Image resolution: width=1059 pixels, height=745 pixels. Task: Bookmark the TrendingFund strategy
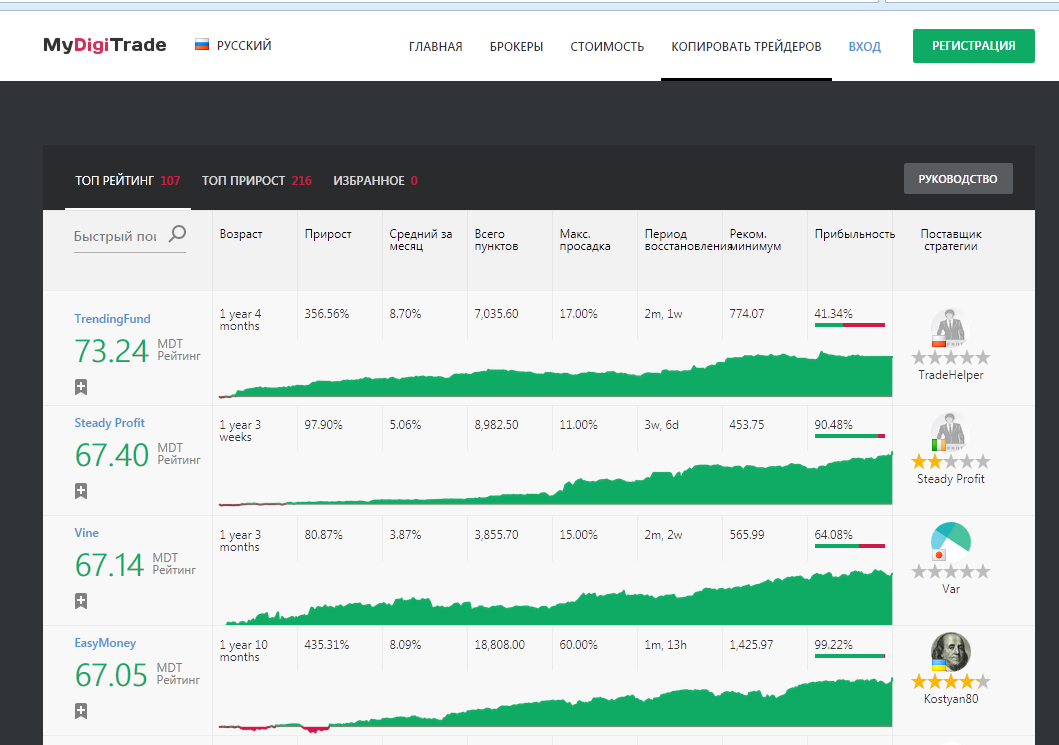click(x=81, y=387)
